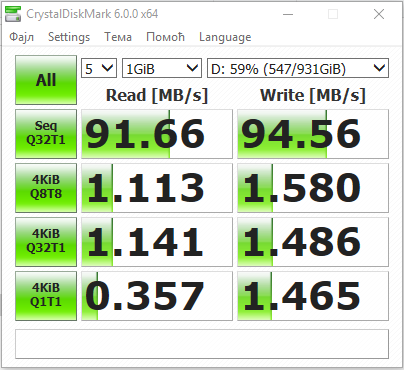Click the 4KiB Q32T1 write value 1.486
This screenshot has width=404, height=370.
coord(313,242)
